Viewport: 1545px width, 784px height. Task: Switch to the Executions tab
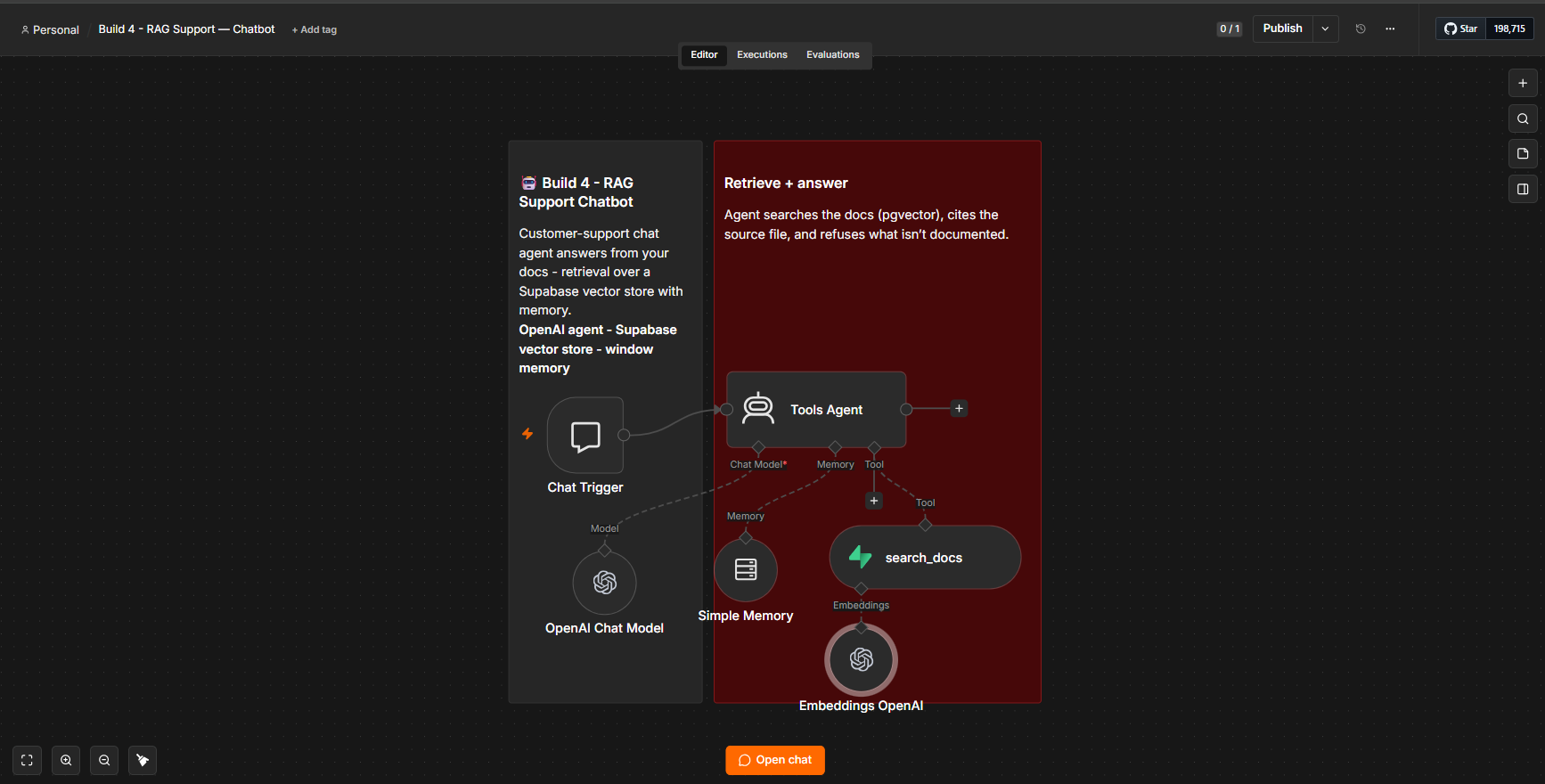click(x=762, y=55)
